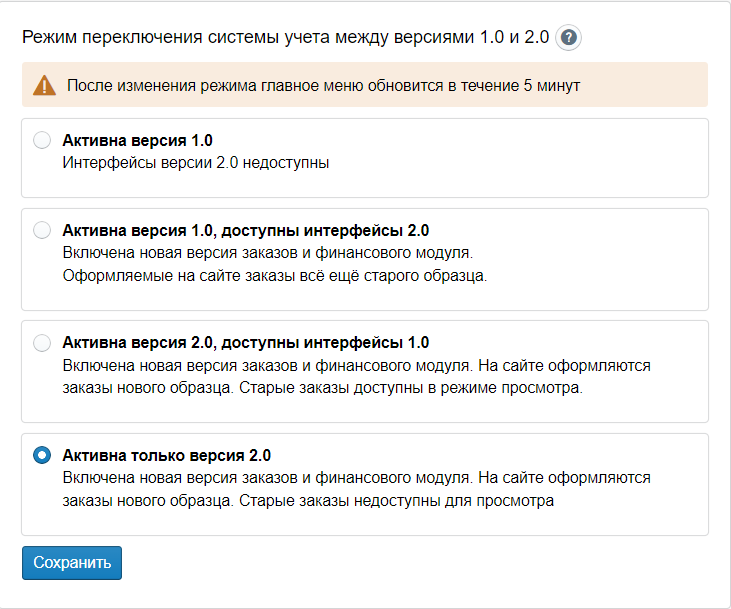Viewport: 731px width, 609px height.
Task: Click the first line of second option's description
Action: tap(266, 253)
